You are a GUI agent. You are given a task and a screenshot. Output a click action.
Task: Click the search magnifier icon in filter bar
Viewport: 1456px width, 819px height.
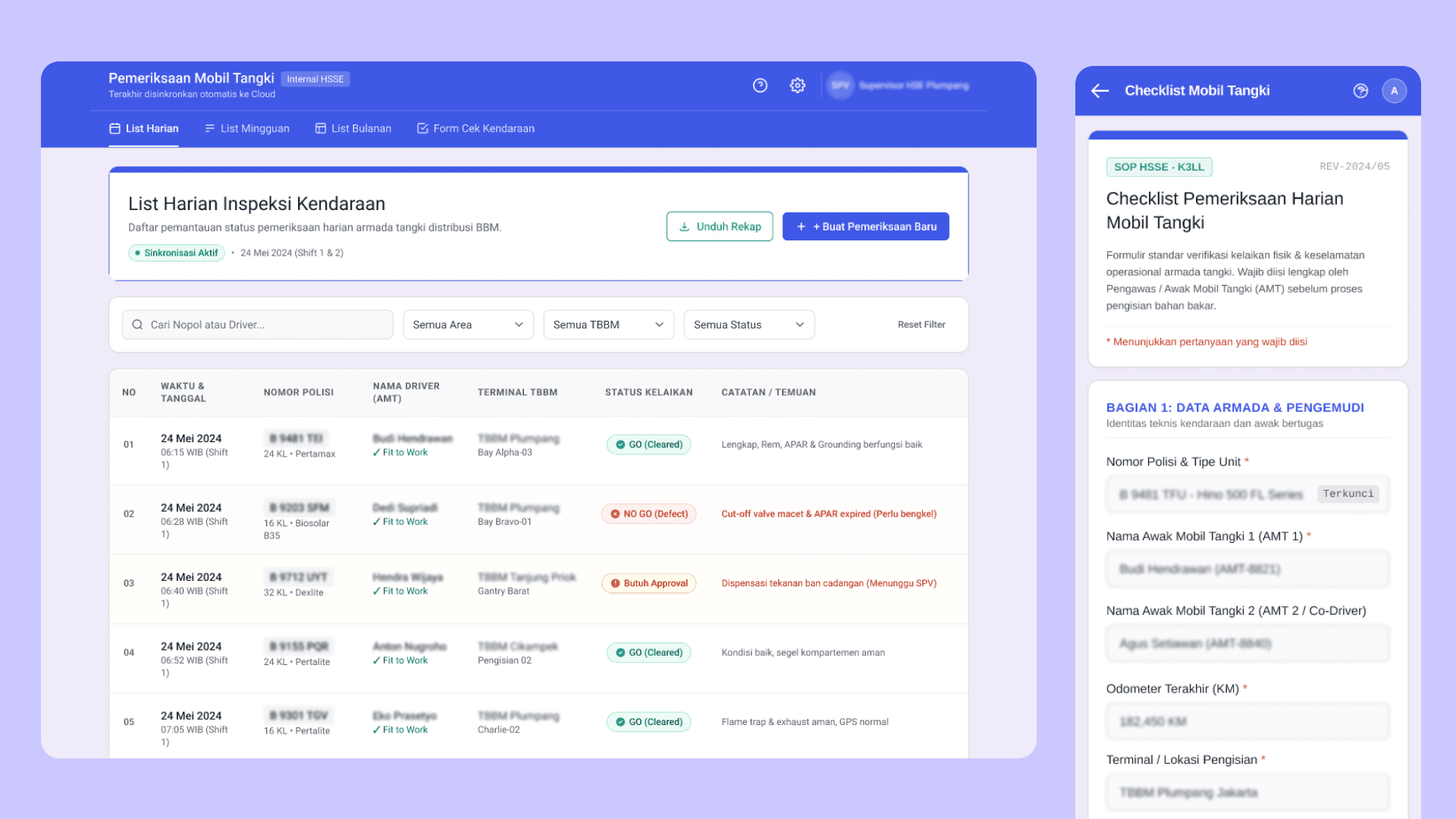[137, 325]
